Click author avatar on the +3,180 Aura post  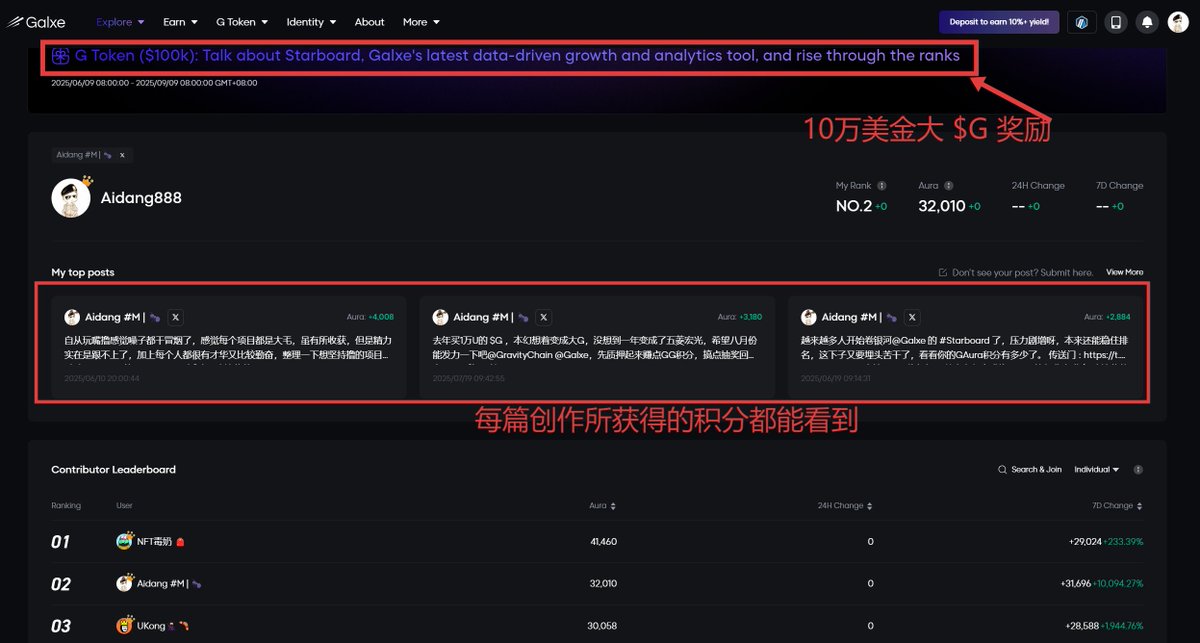point(440,317)
